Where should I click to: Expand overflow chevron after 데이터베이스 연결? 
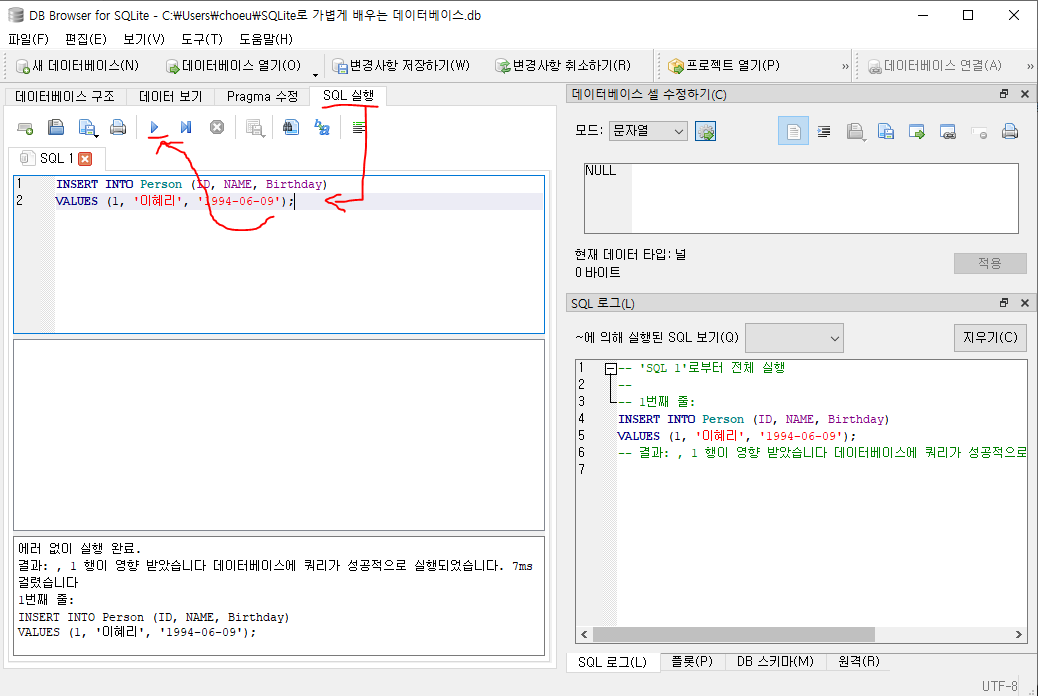(x=1029, y=66)
